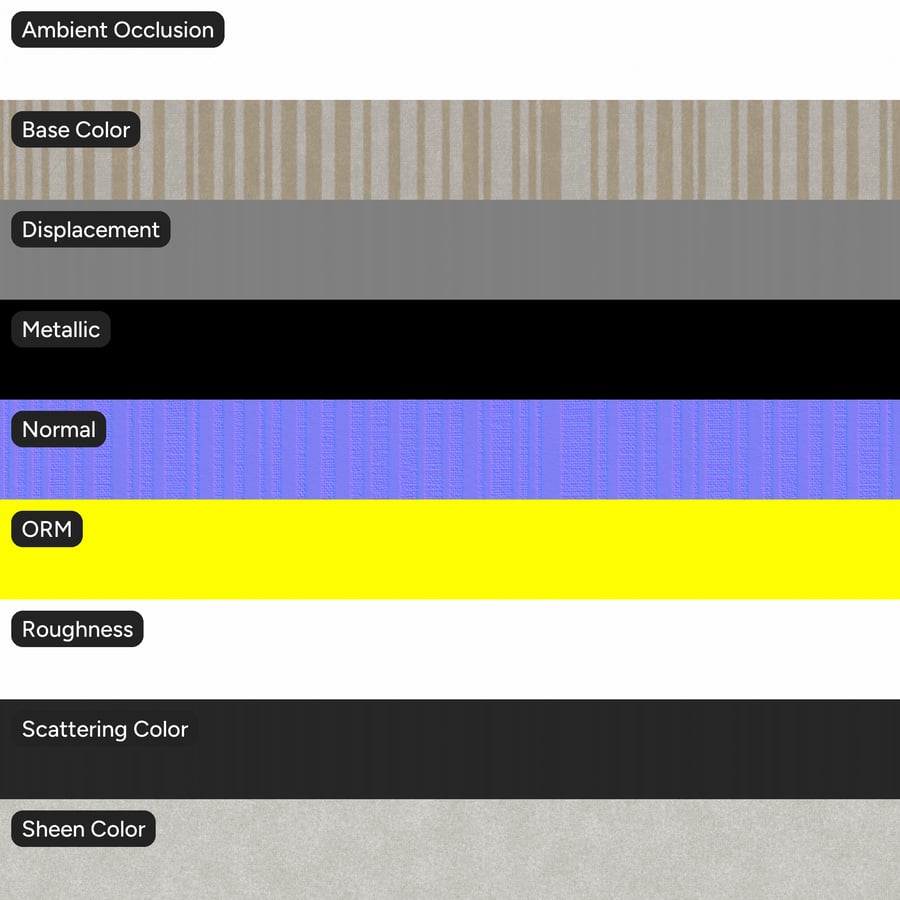Image resolution: width=900 pixels, height=900 pixels.
Task: Select the Base Color label
Action: click(x=76, y=130)
